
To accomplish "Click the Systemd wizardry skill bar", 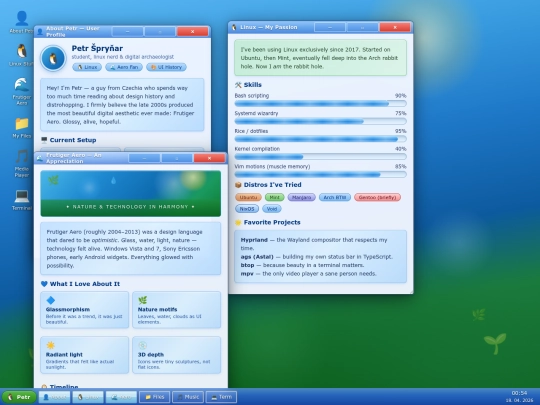I will tap(320, 121).
